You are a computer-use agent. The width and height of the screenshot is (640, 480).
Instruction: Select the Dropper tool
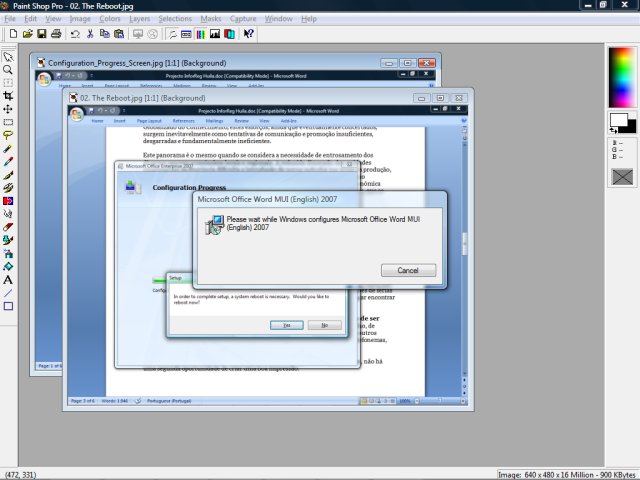(8, 162)
